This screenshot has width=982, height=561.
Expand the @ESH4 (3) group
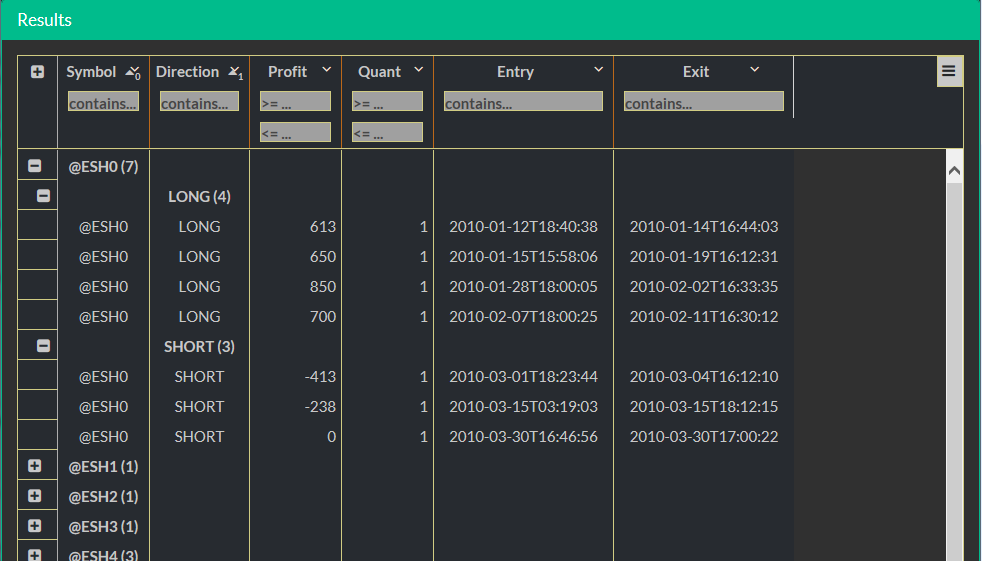pos(34,555)
